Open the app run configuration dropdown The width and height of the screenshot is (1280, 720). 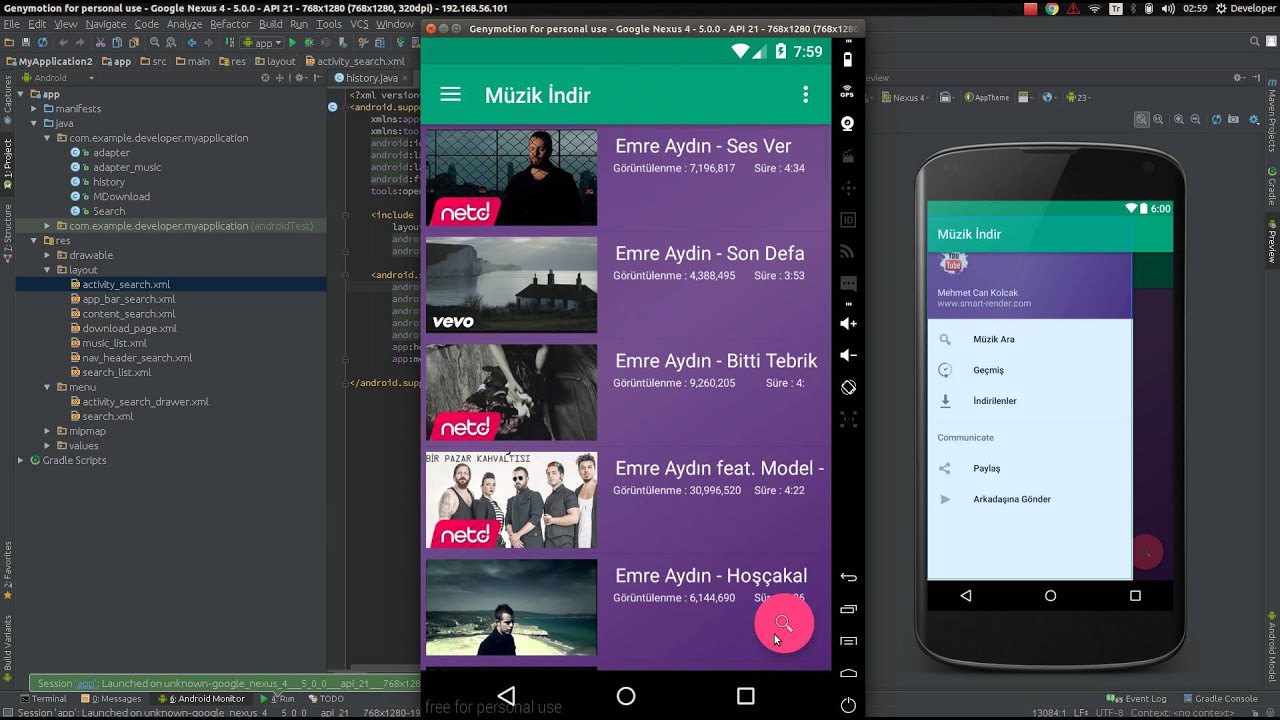(262, 43)
